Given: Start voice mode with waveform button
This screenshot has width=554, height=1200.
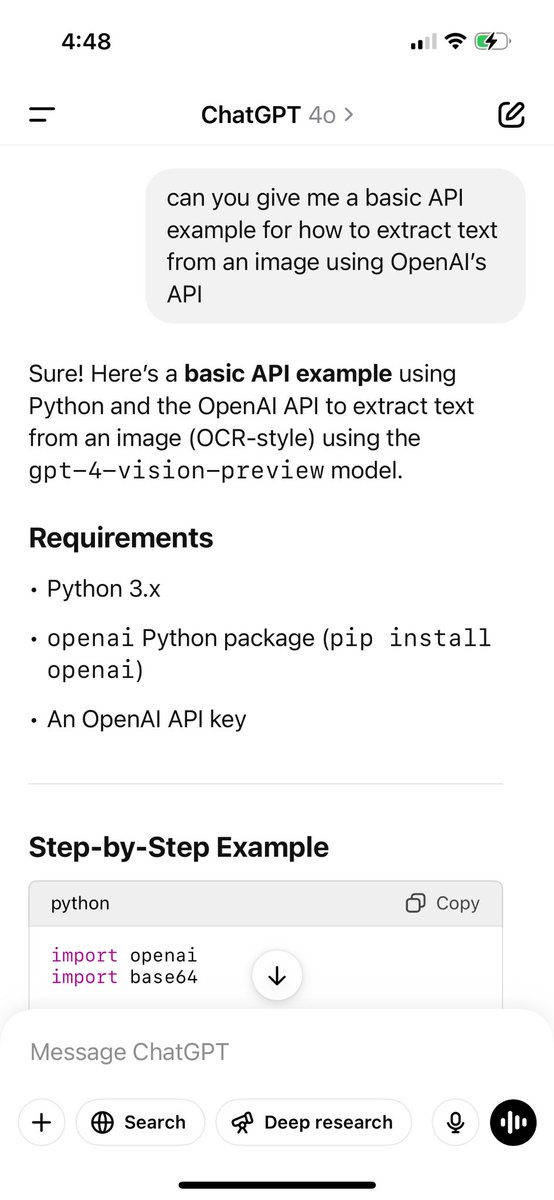Looking at the screenshot, I should pyautogui.click(x=514, y=1122).
